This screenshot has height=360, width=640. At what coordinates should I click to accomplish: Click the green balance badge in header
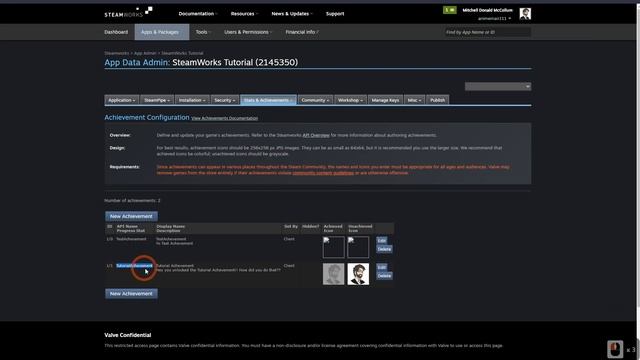pos(449,10)
